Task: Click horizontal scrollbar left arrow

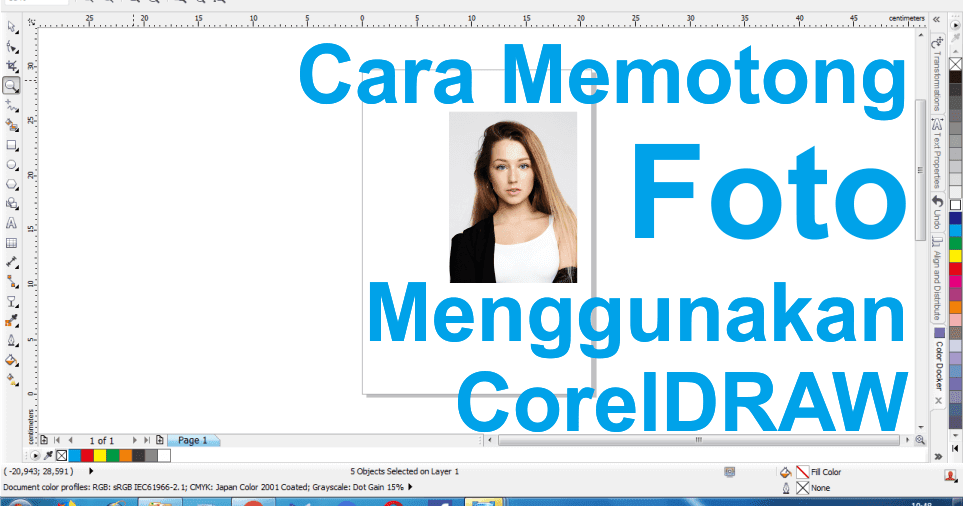Action: click(489, 440)
